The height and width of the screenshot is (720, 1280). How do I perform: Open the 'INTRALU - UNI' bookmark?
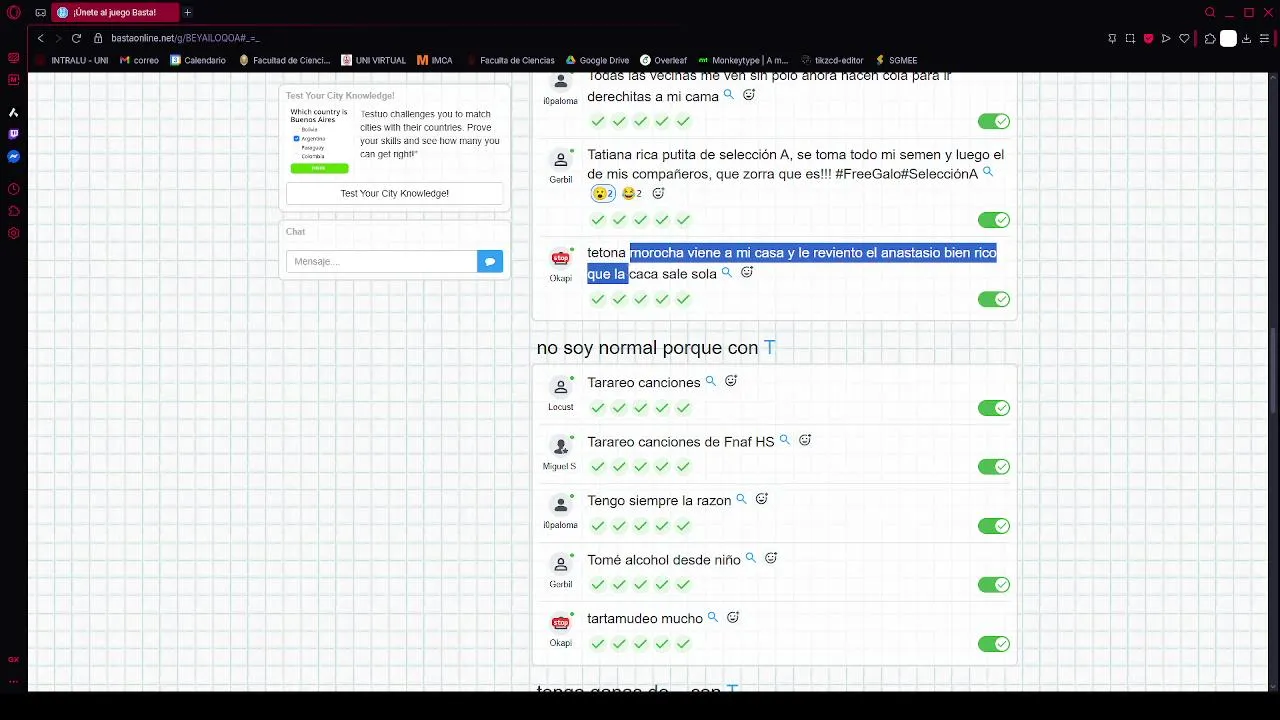pyautogui.click(x=72, y=60)
